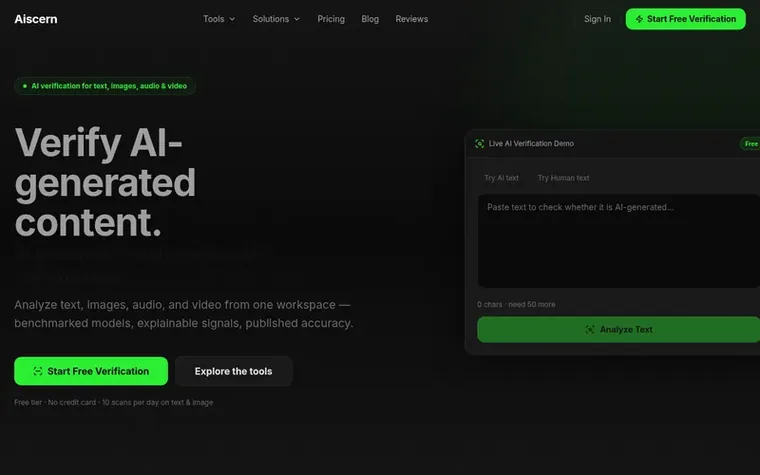Go to the Pricing page
The width and height of the screenshot is (760, 475).
(x=331, y=19)
